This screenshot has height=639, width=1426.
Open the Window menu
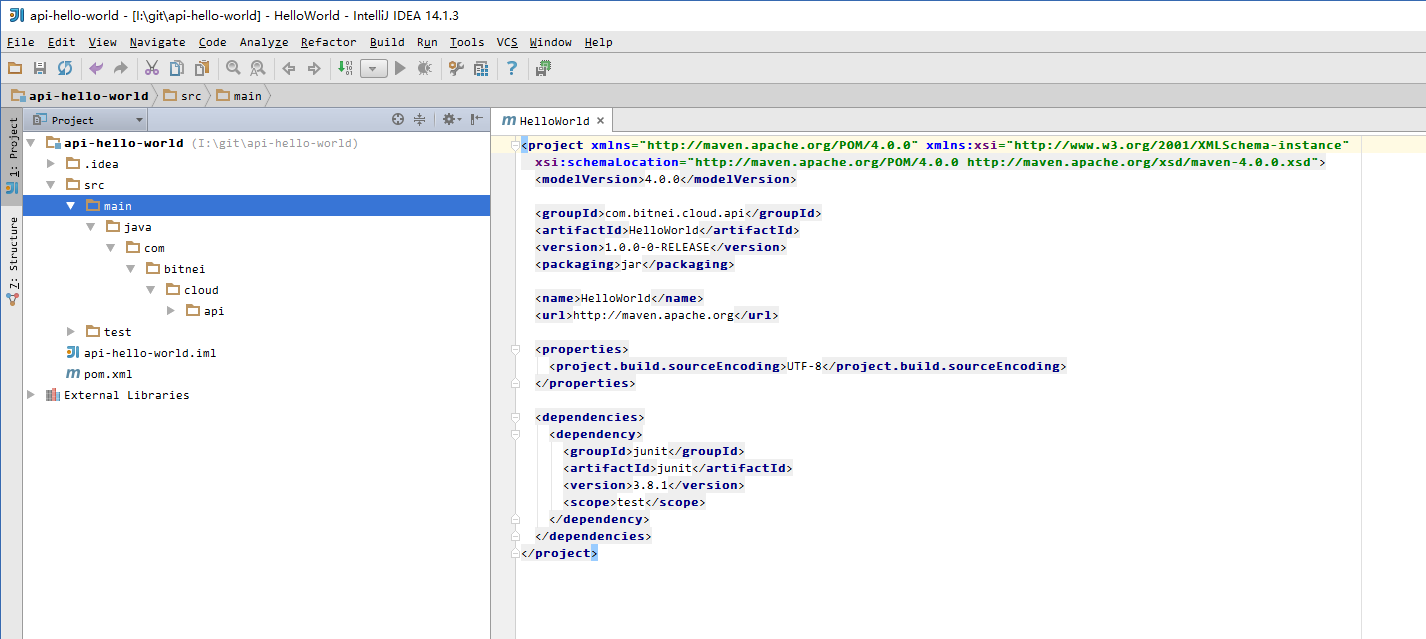551,42
